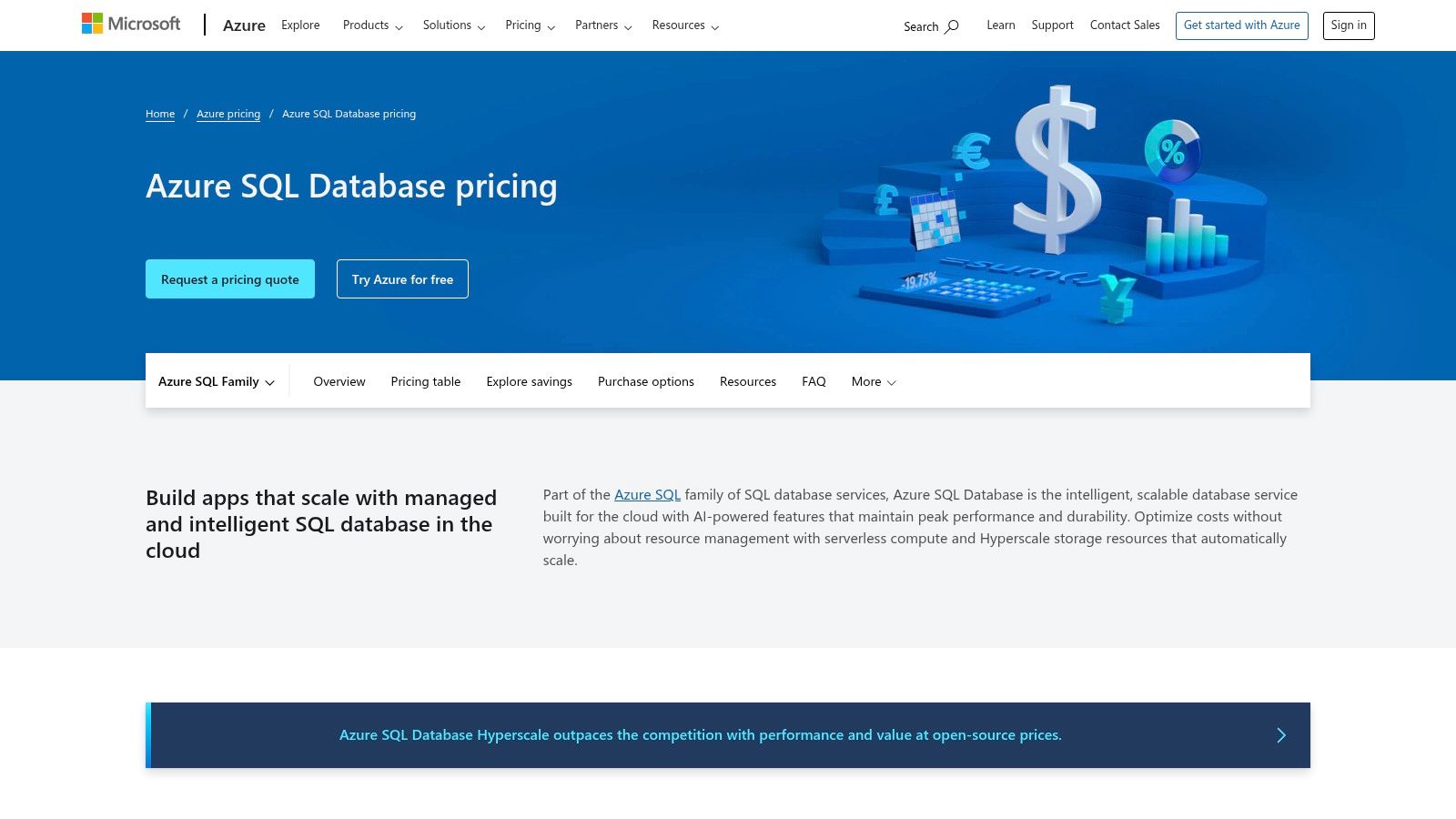Open Explore in the top navigation

point(300,25)
